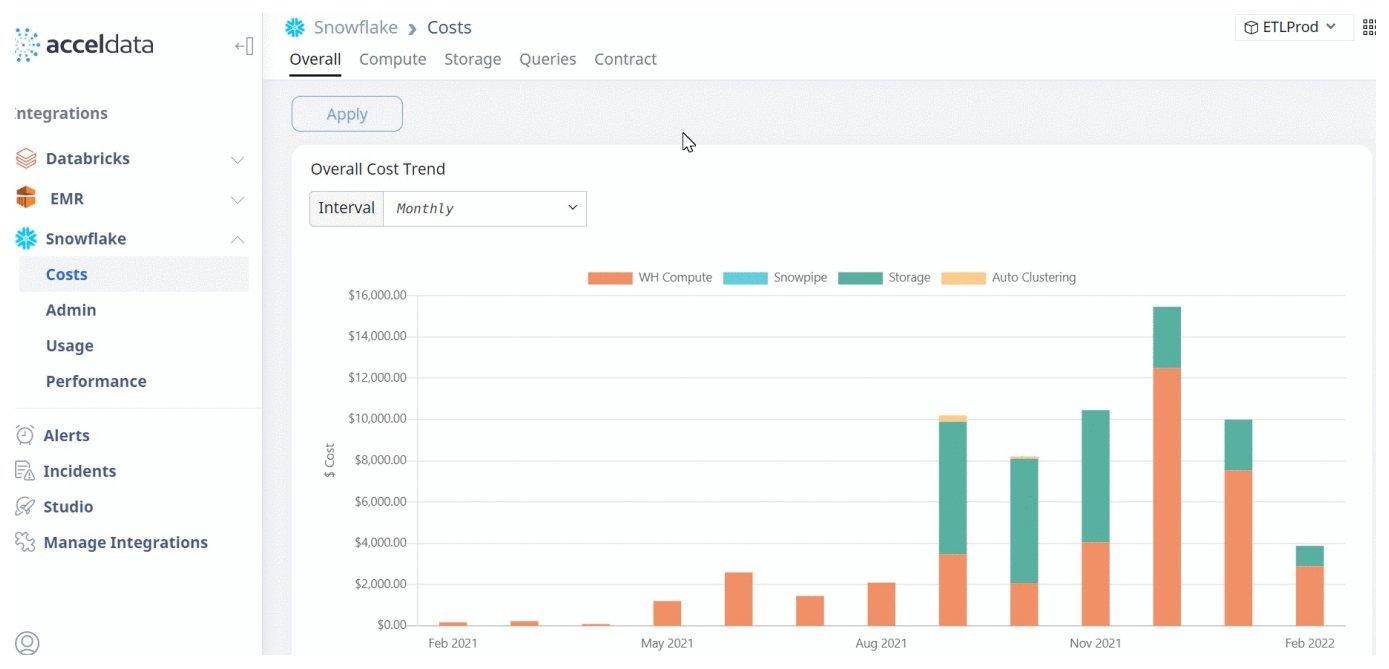
Task: Switch to the Queries tab
Action: pyautogui.click(x=548, y=60)
